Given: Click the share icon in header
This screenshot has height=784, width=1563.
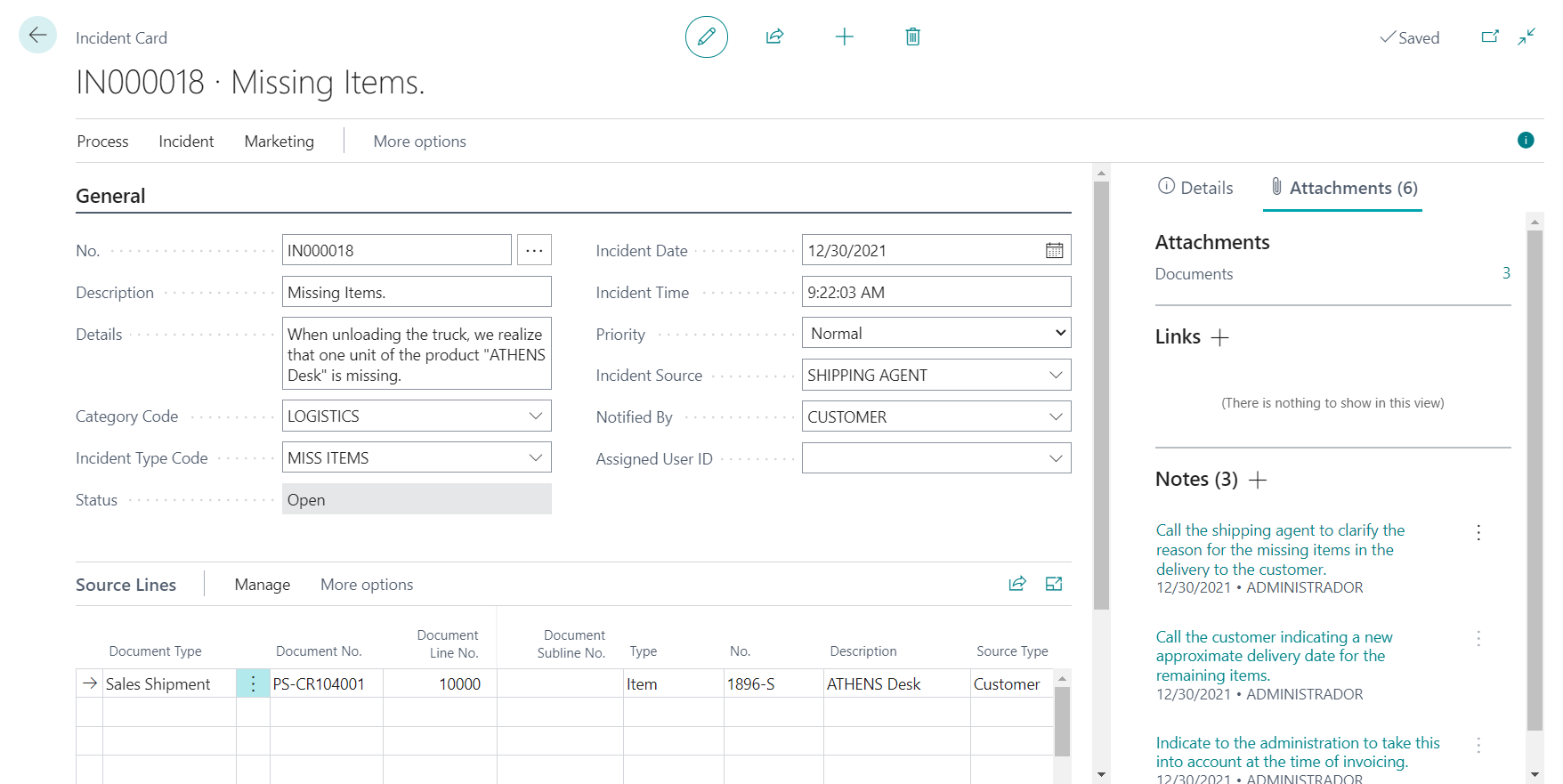Looking at the screenshot, I should 774,36.
